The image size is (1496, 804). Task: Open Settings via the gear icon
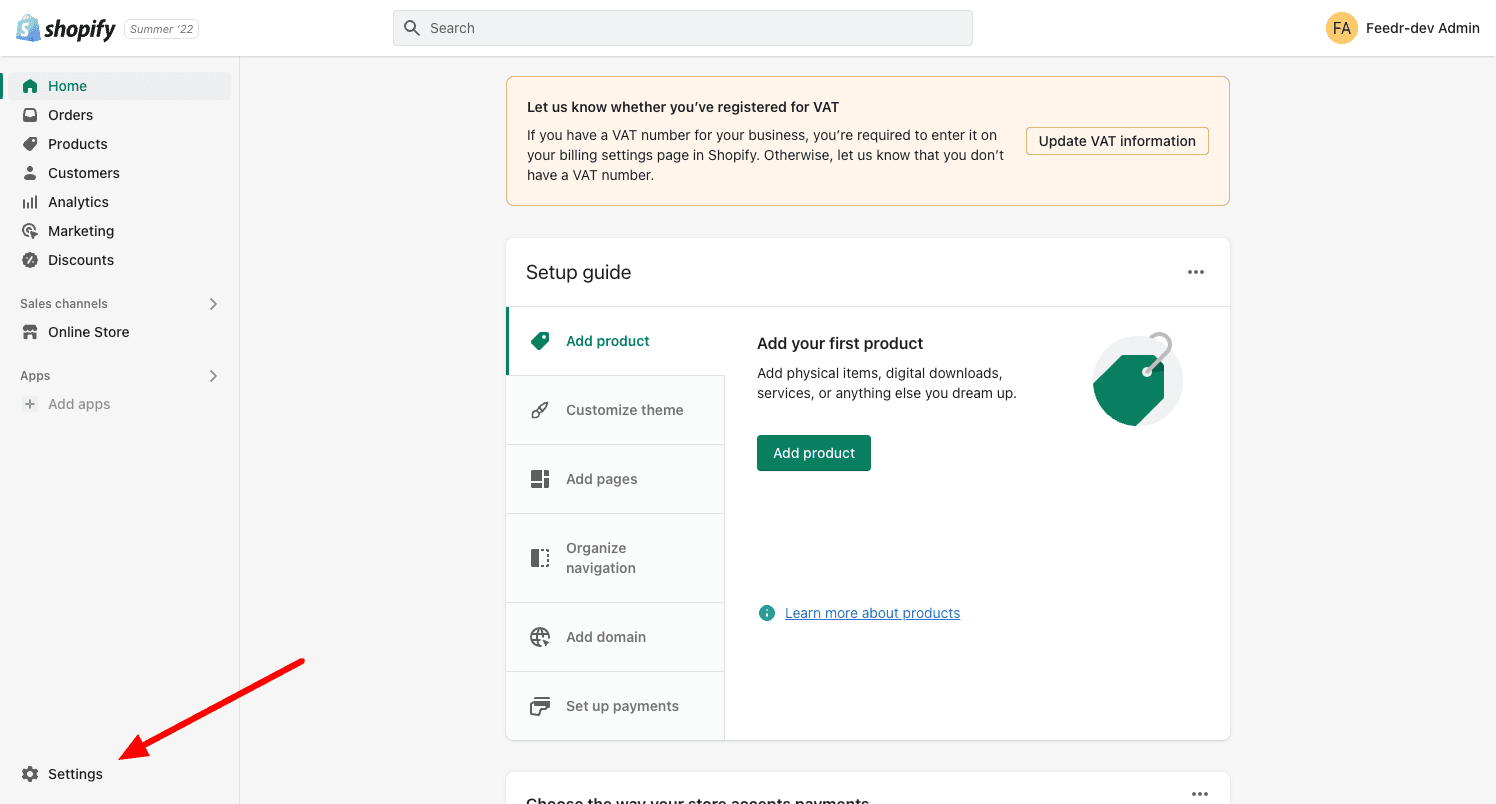30,774
